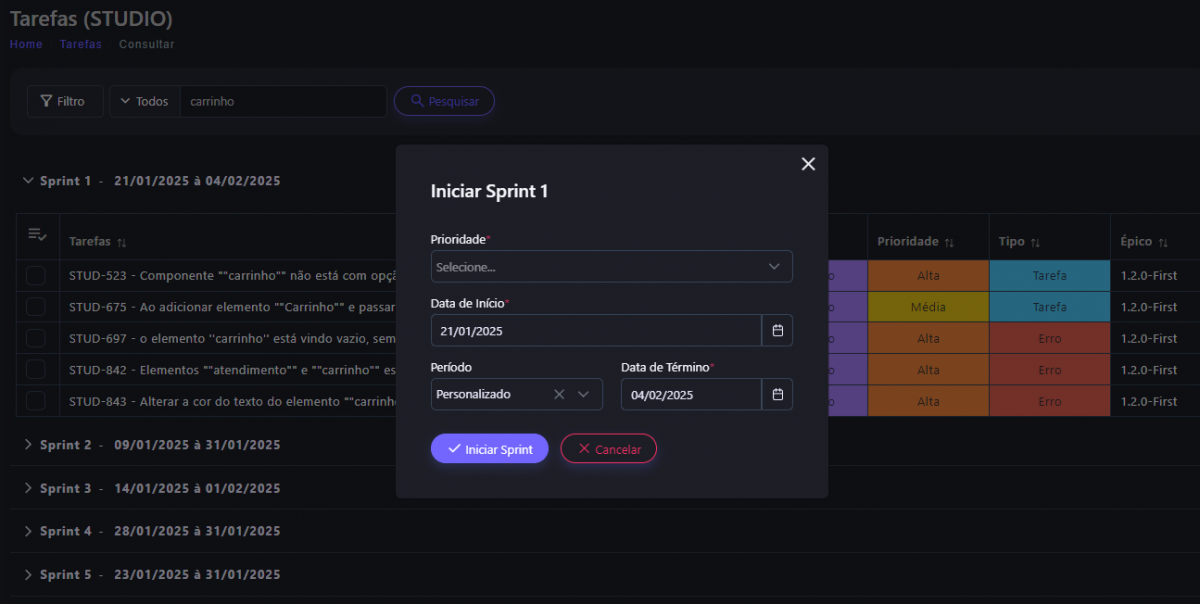1200x604 pixels.
Task: Select the checkbox for STUD-697 row
Action: [36, 339]
